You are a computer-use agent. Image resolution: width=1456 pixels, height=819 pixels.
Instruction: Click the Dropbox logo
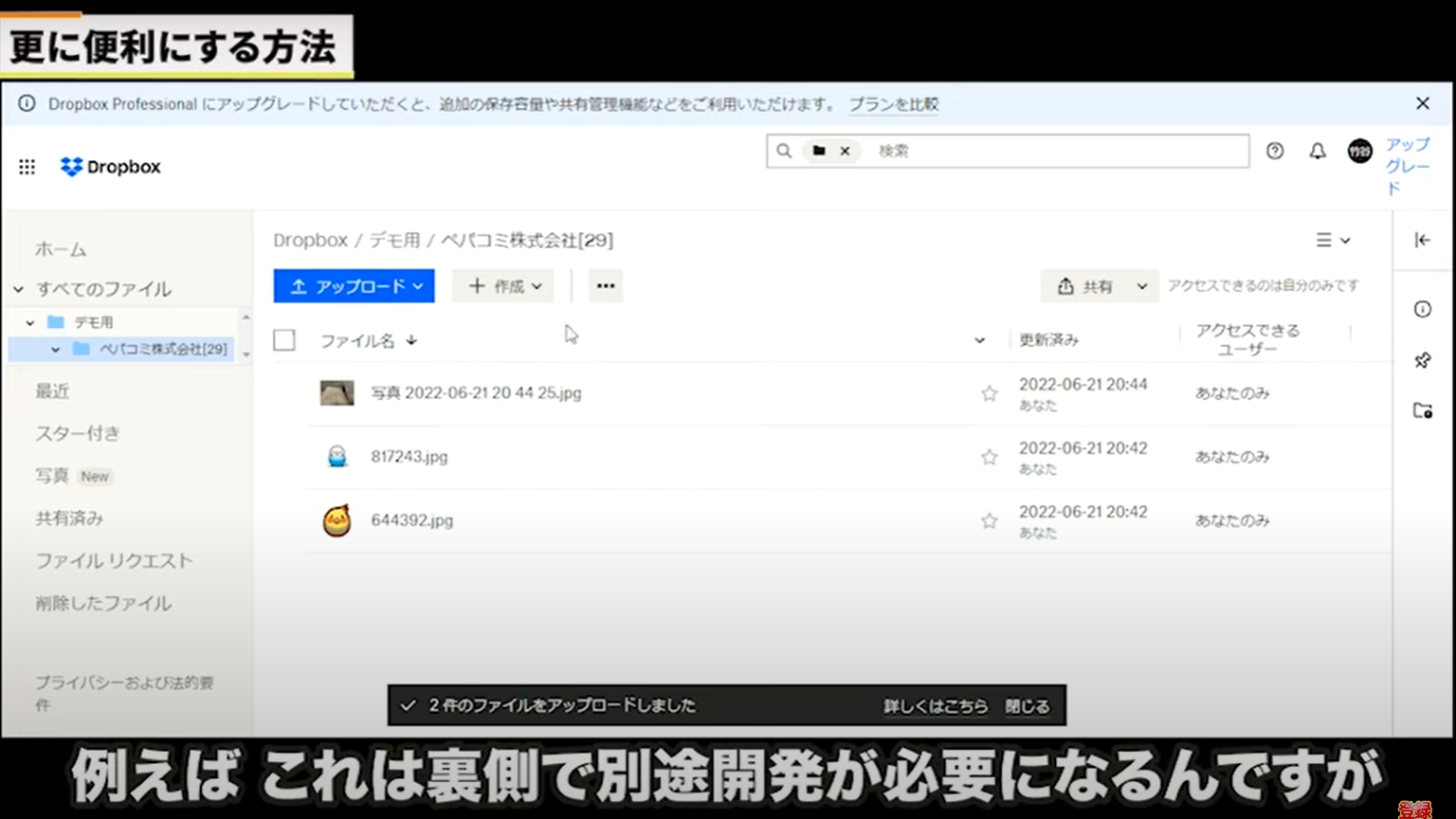click(111, 167)
